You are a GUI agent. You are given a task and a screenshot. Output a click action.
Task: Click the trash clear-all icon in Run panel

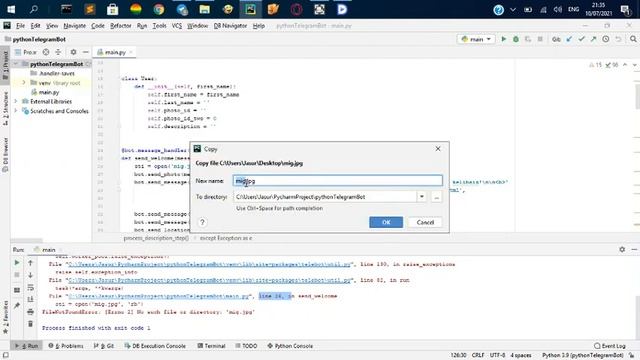[31, 324]
